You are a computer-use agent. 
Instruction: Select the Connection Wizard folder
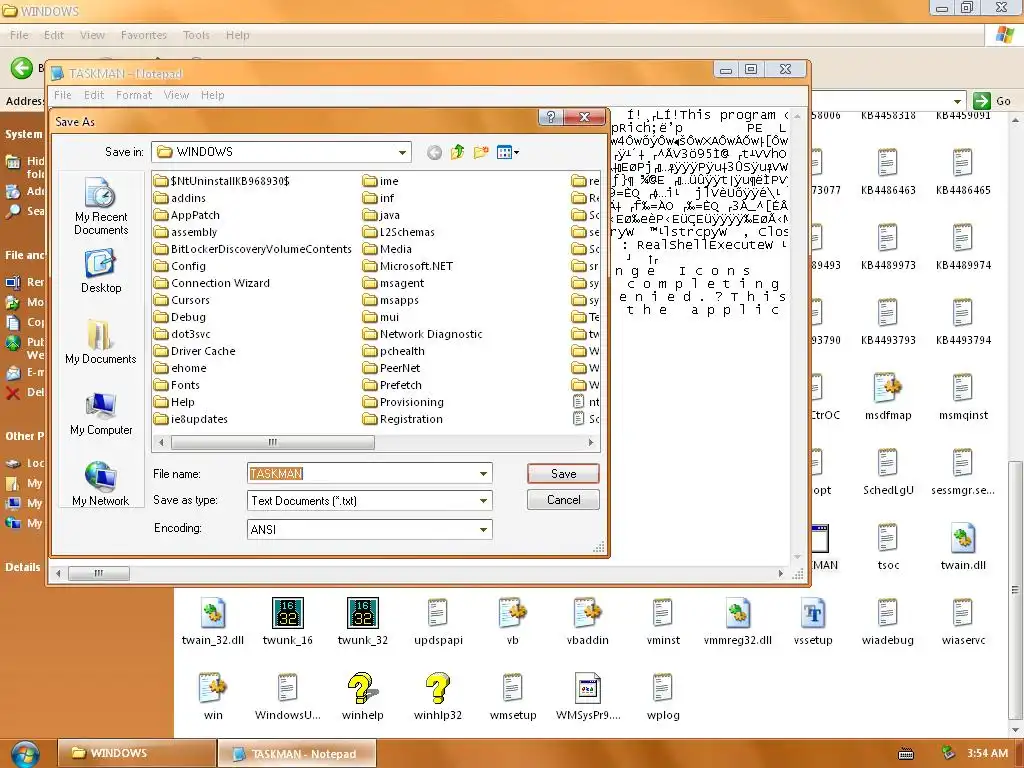pos(212,283)
